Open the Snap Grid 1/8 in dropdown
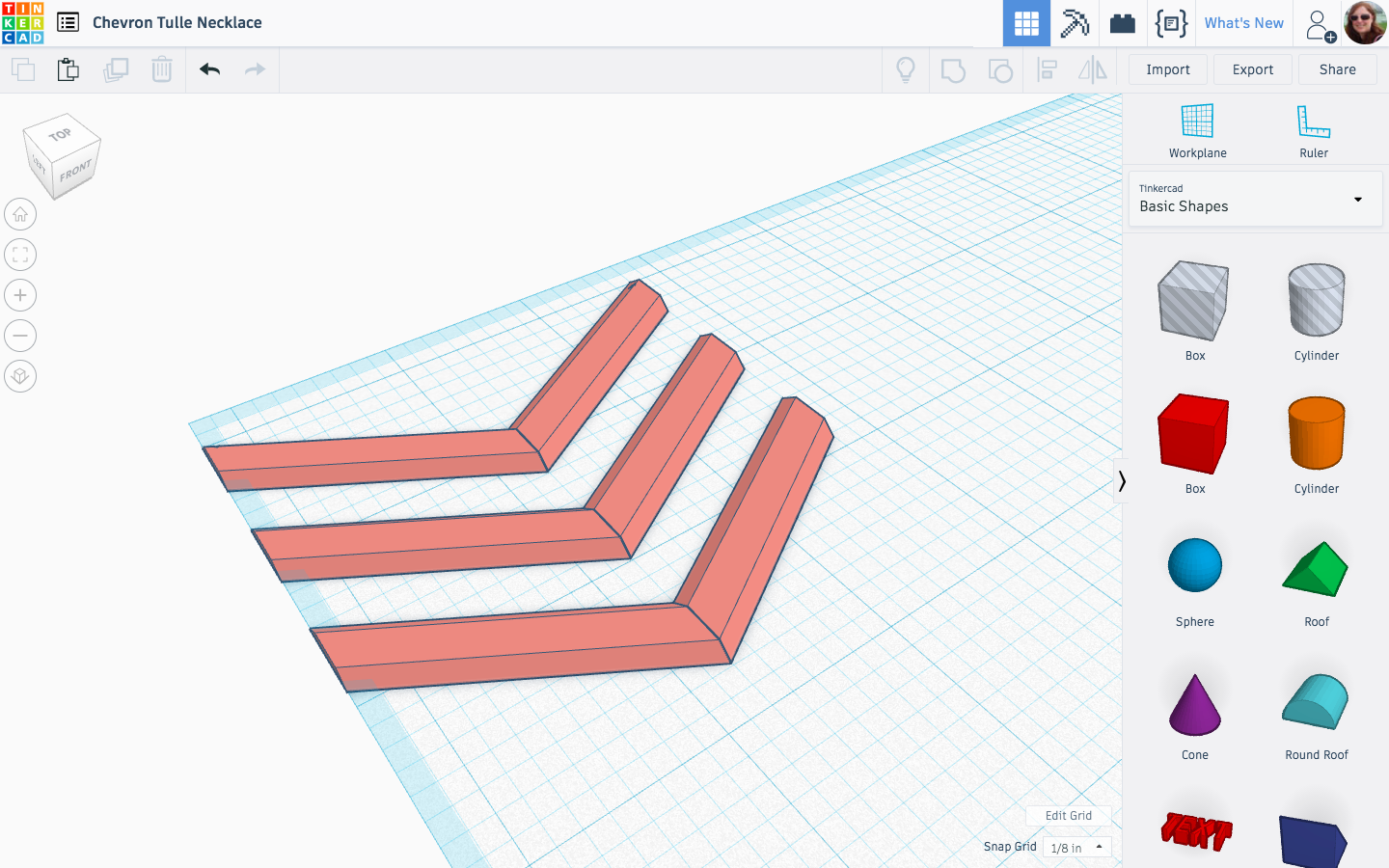The image size is (1389, 868). (x=1077, y=848)
